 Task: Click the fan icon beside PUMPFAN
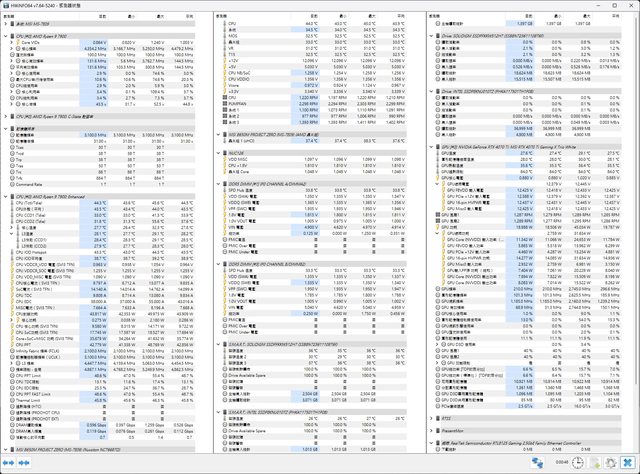click(223, 102)
